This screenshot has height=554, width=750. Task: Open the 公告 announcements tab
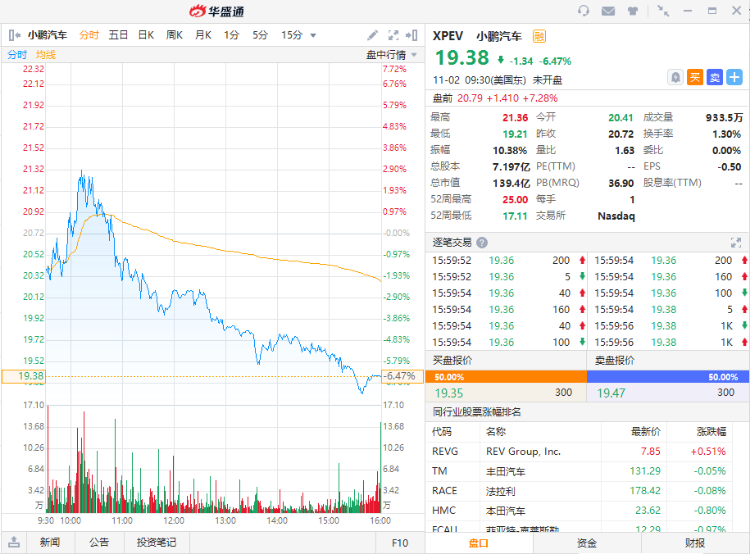[x=99, y=542]
